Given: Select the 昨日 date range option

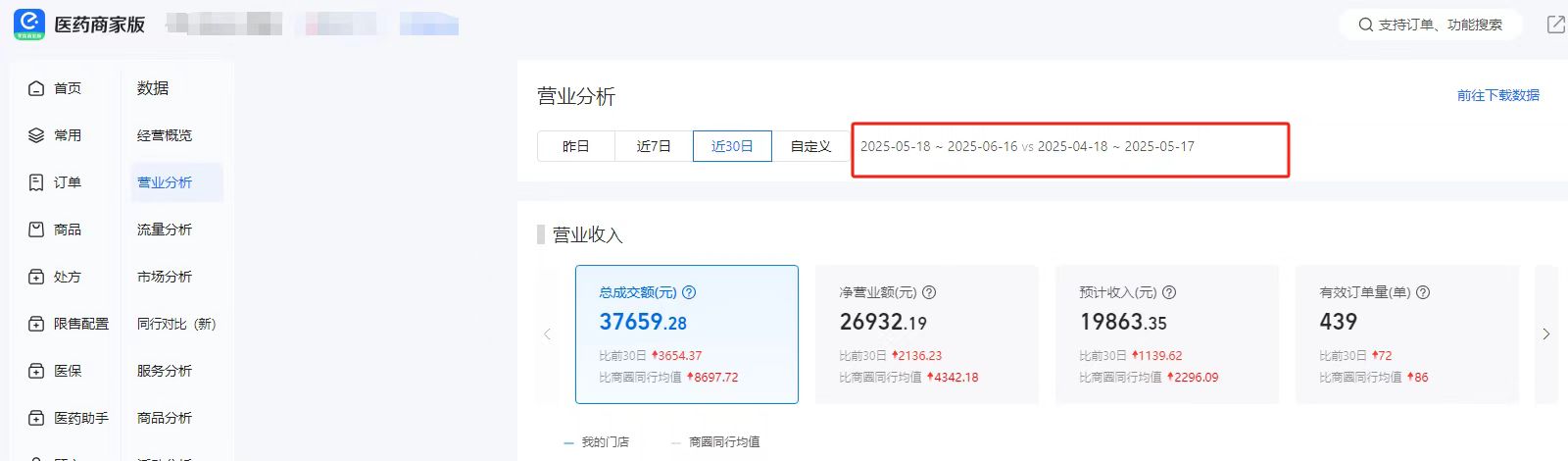Looking at the screenshot, I should 575,146.
